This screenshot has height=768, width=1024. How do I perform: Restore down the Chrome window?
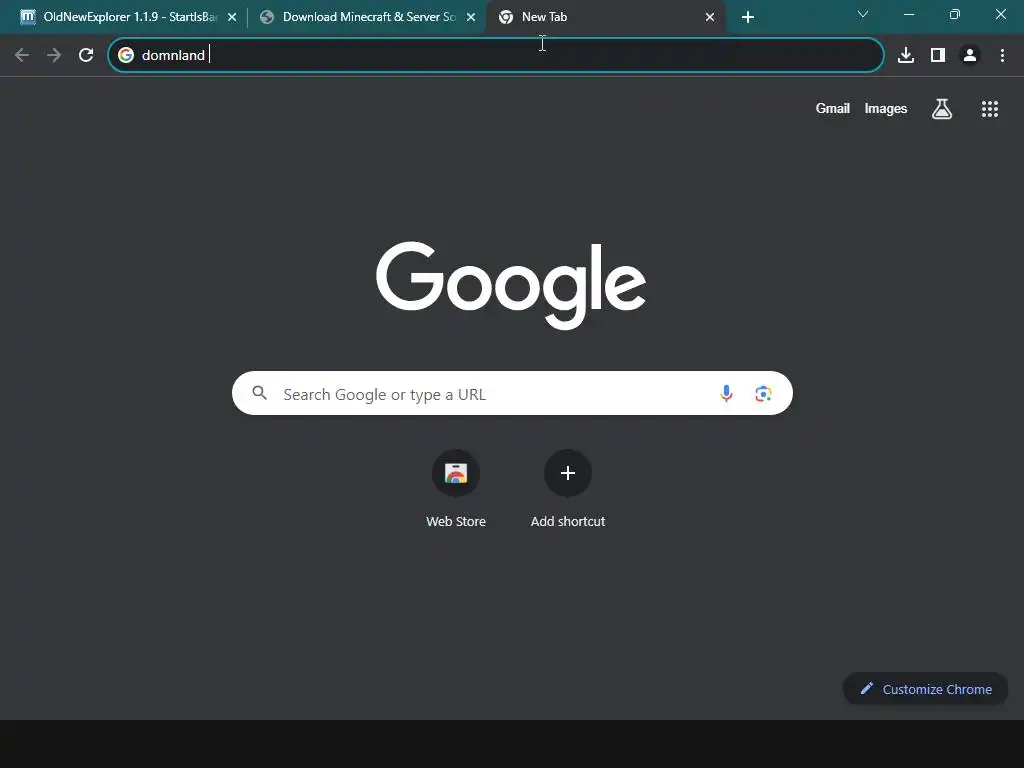955,14
